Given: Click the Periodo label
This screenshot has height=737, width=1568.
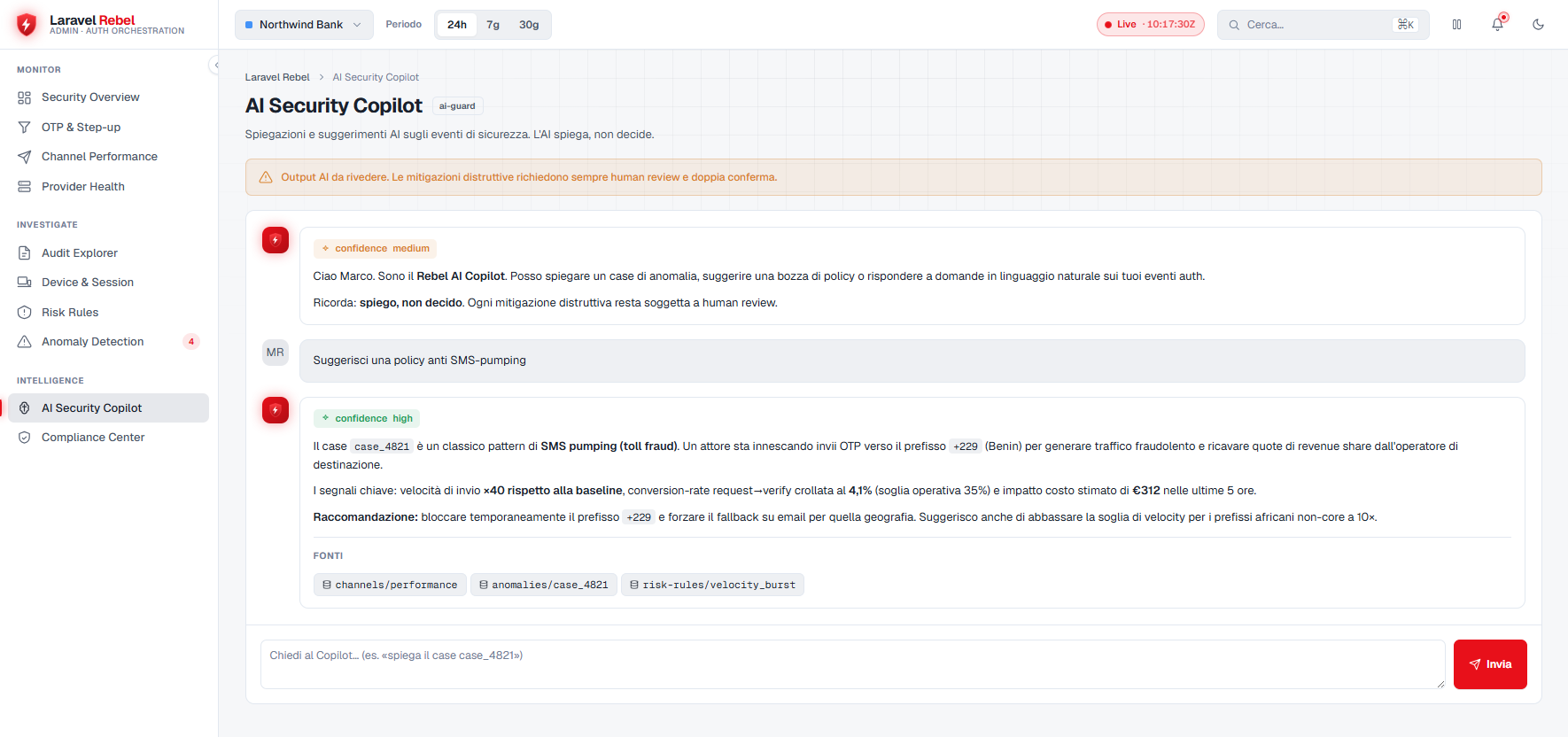Looking at the screenshot, I should pyautogui.click(x=404, y=25).
